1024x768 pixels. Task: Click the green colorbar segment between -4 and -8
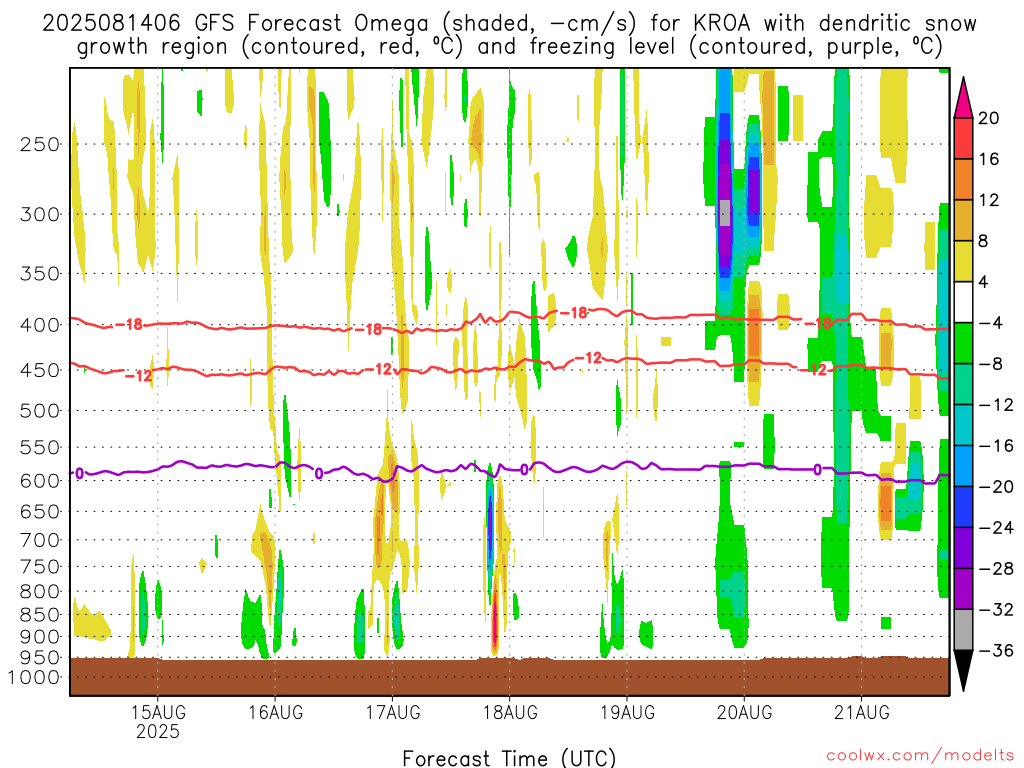963,343
